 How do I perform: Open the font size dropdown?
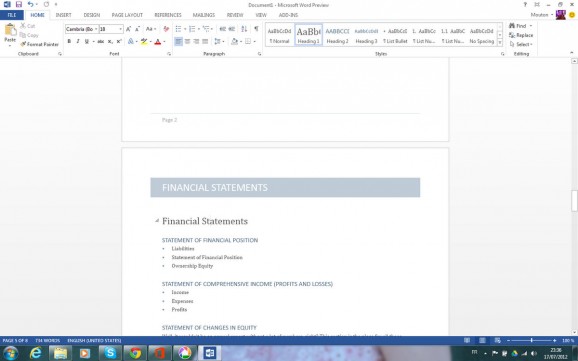(120, 29)
